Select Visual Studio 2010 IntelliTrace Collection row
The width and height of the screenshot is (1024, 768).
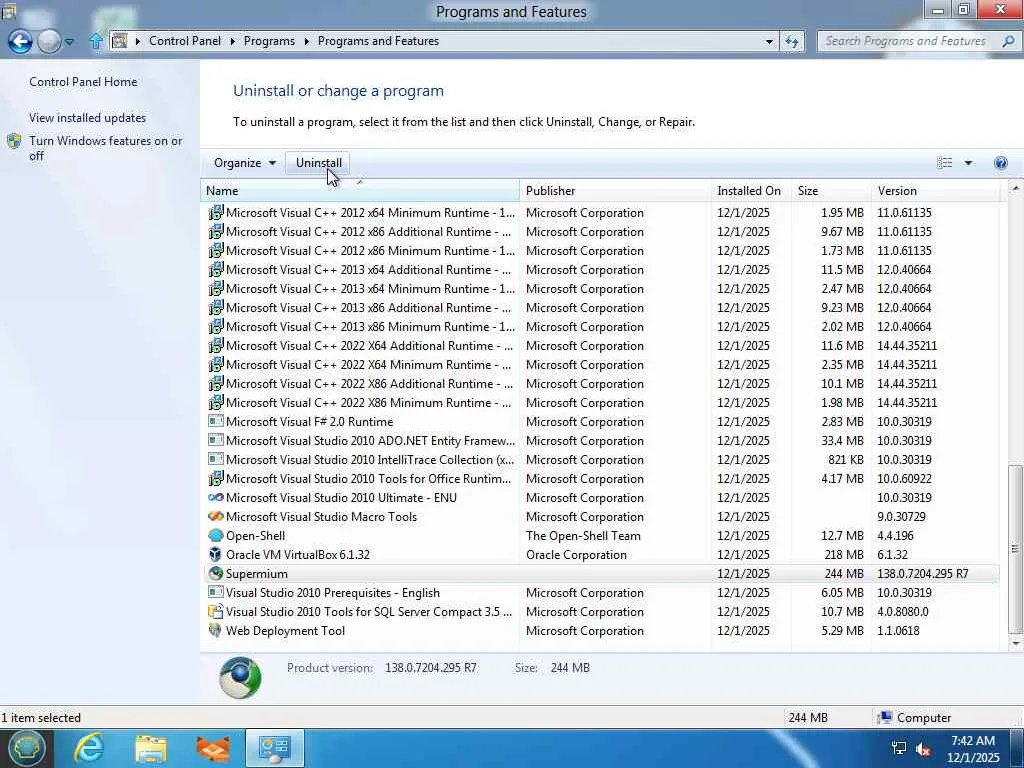tap(600, 459)
